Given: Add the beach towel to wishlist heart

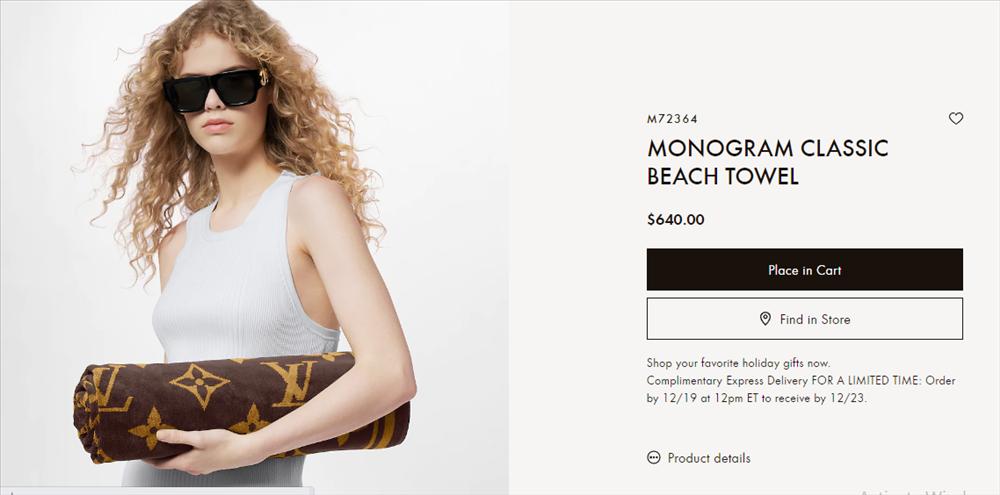Looking at the screenshot, I should (955, 118).
